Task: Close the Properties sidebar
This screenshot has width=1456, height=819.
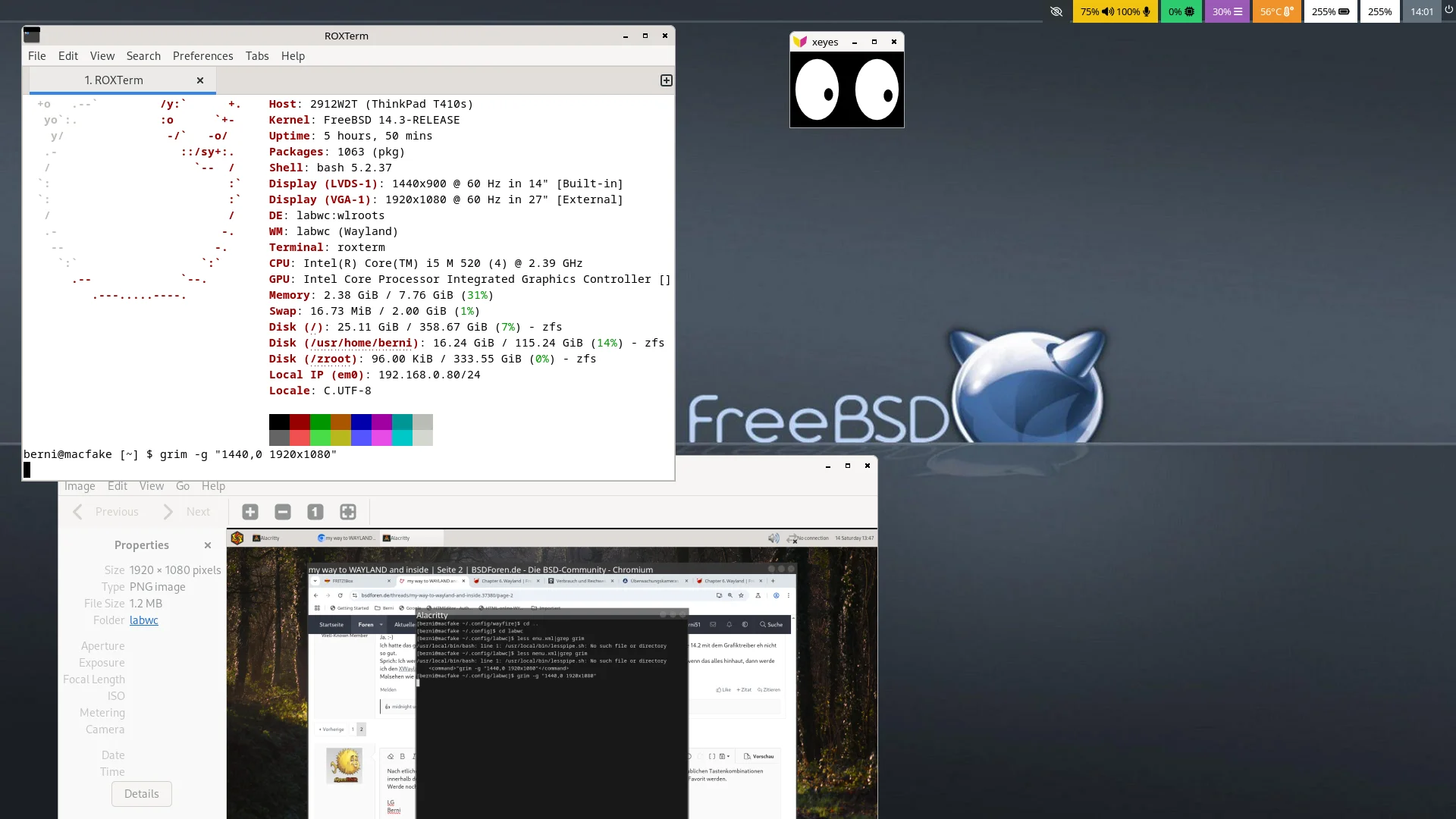Action: (x=208, y=545)
